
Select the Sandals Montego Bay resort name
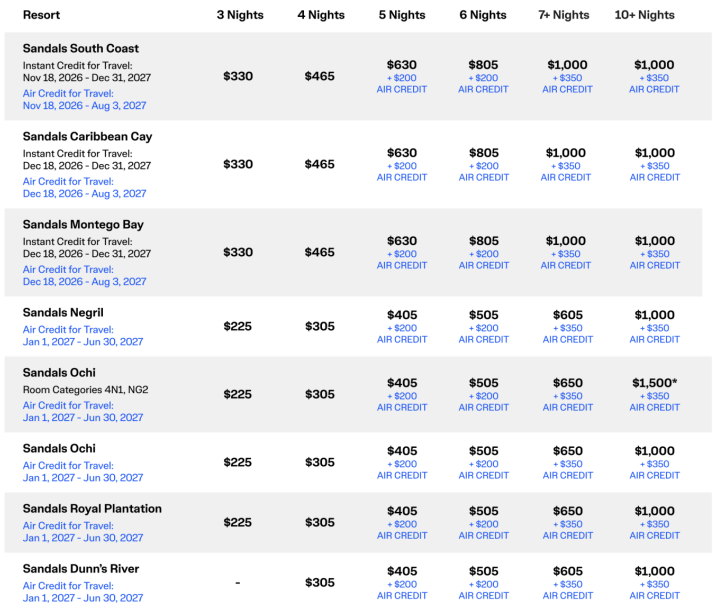pyautogui.click(x=83, y=224)
